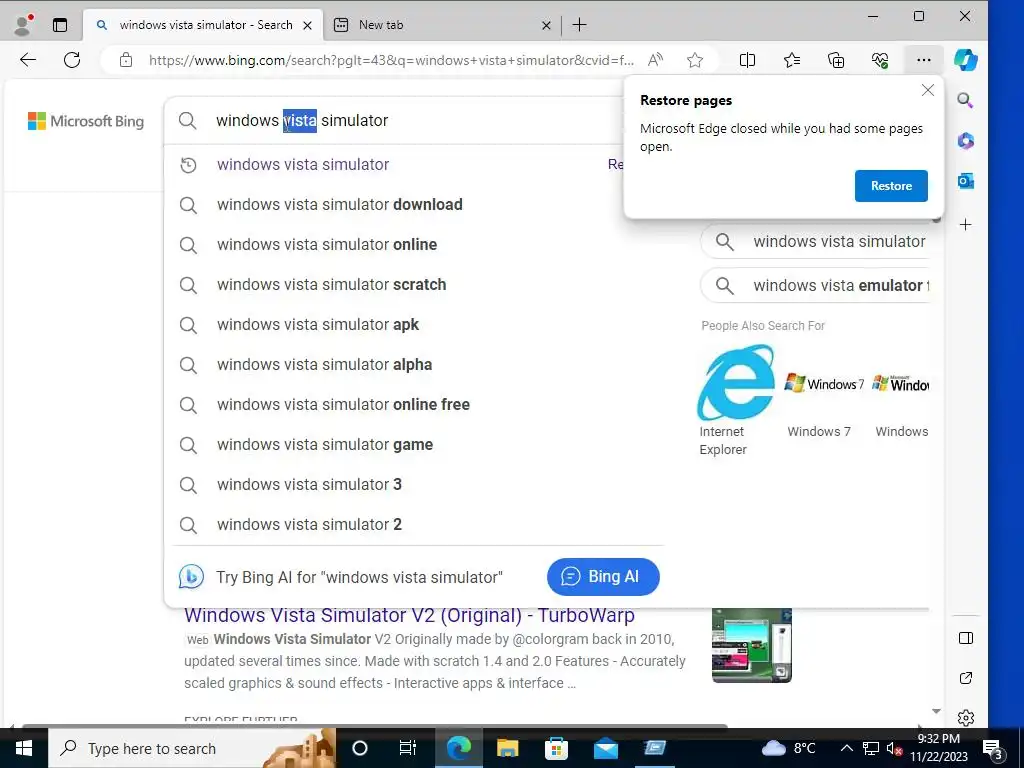Open related search windows vista emulator
Image resolution: width=1024 pixels, height=768 pixels.
[815, 285]
